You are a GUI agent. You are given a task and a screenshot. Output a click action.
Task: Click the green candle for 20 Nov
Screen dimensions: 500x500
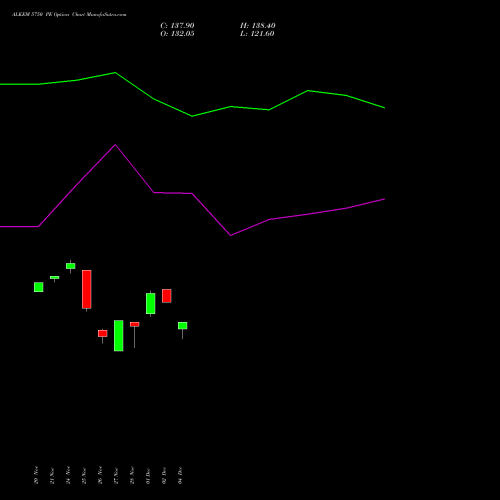coord(39,287)
